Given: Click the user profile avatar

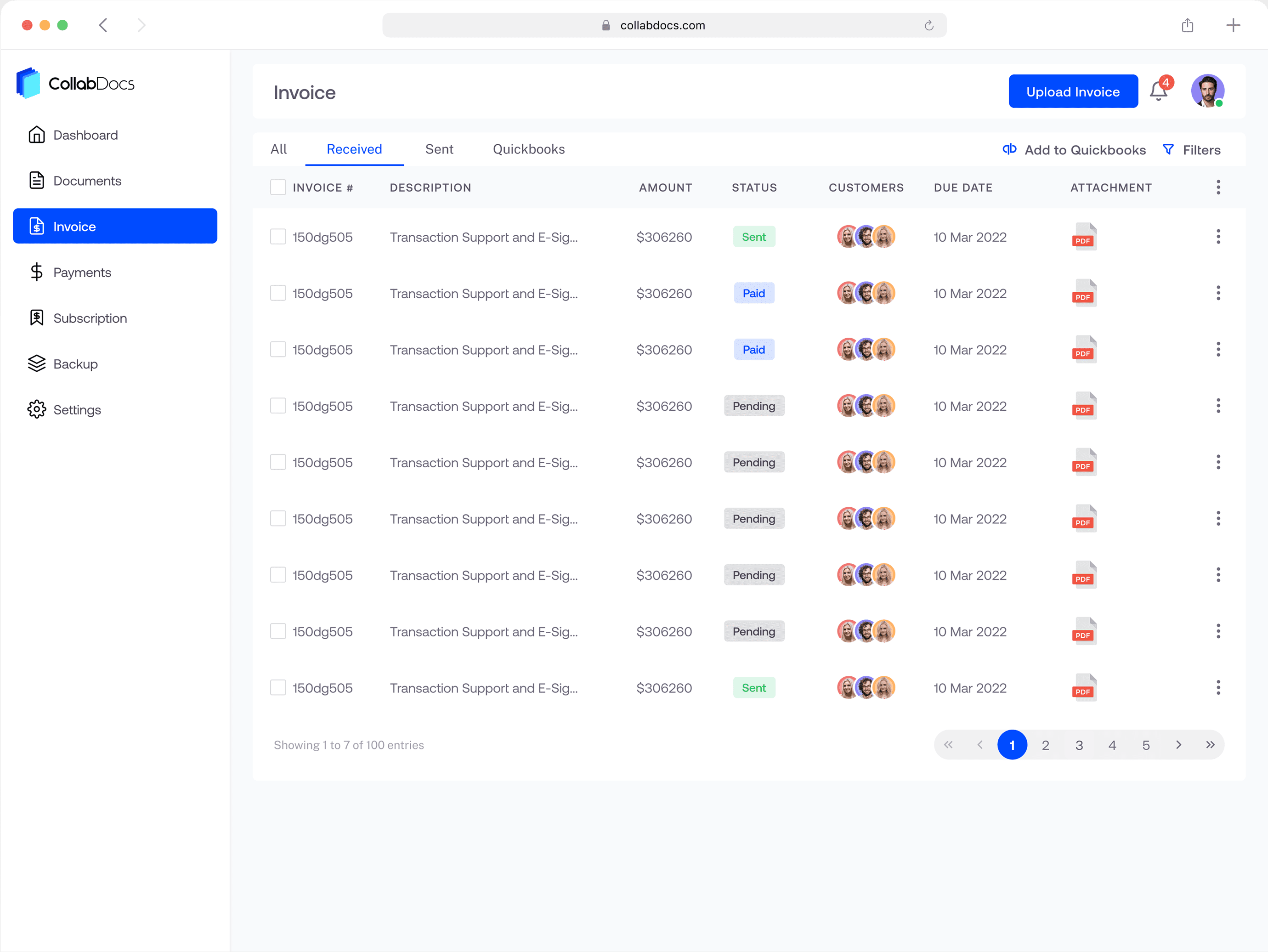Looking at the screenshot, I should 1207,91.
